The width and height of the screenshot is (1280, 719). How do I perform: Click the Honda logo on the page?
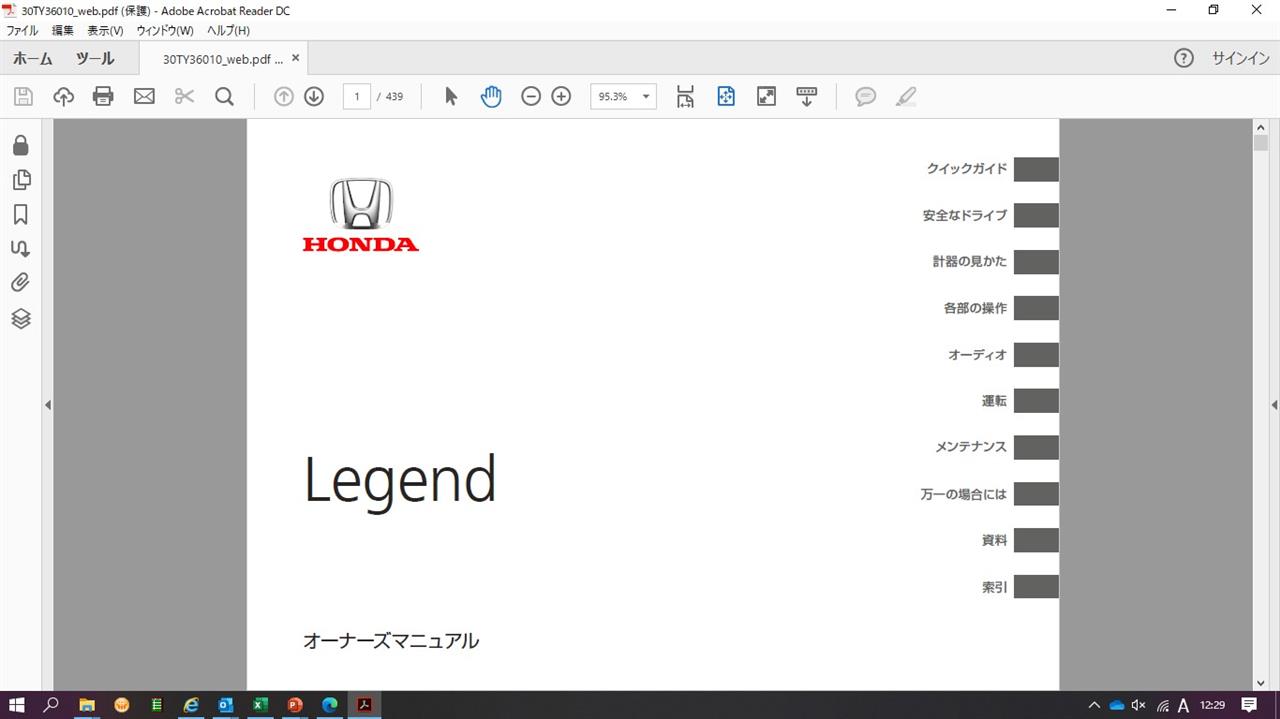[361, 215]
